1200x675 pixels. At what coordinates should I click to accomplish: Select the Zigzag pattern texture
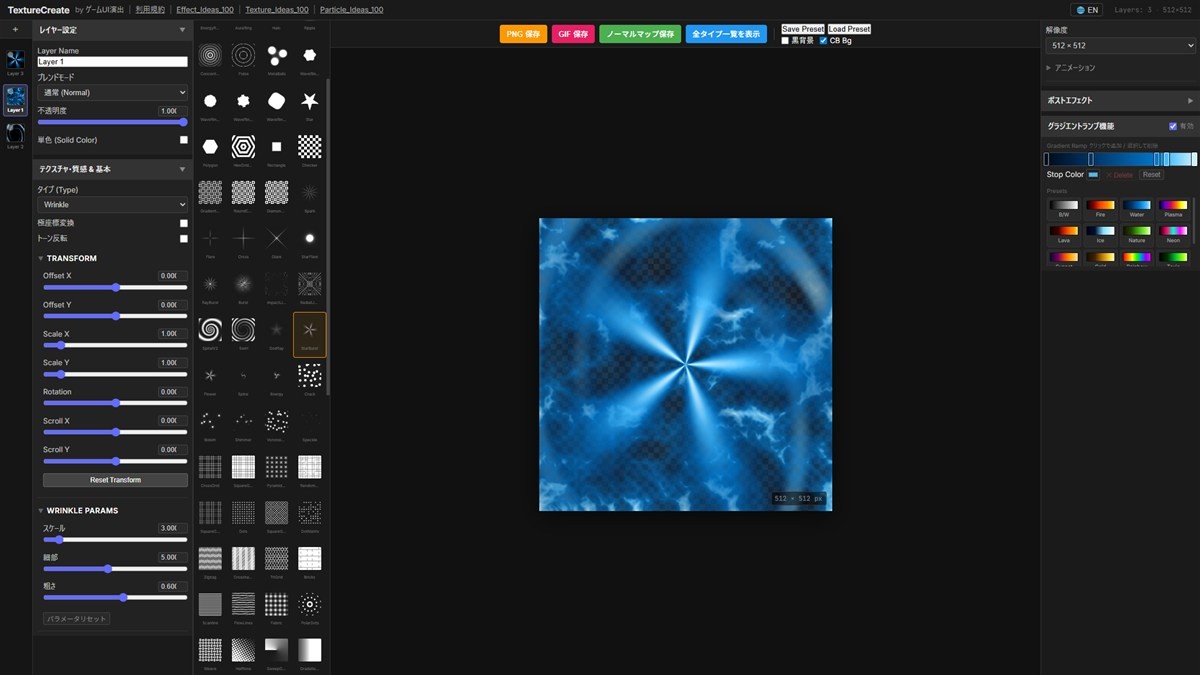coord(210,558)
